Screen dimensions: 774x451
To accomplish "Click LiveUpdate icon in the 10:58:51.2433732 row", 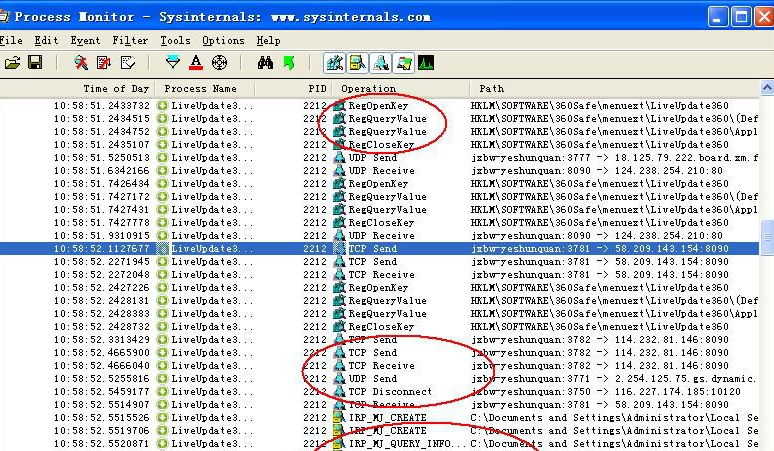I will [162, 106].
